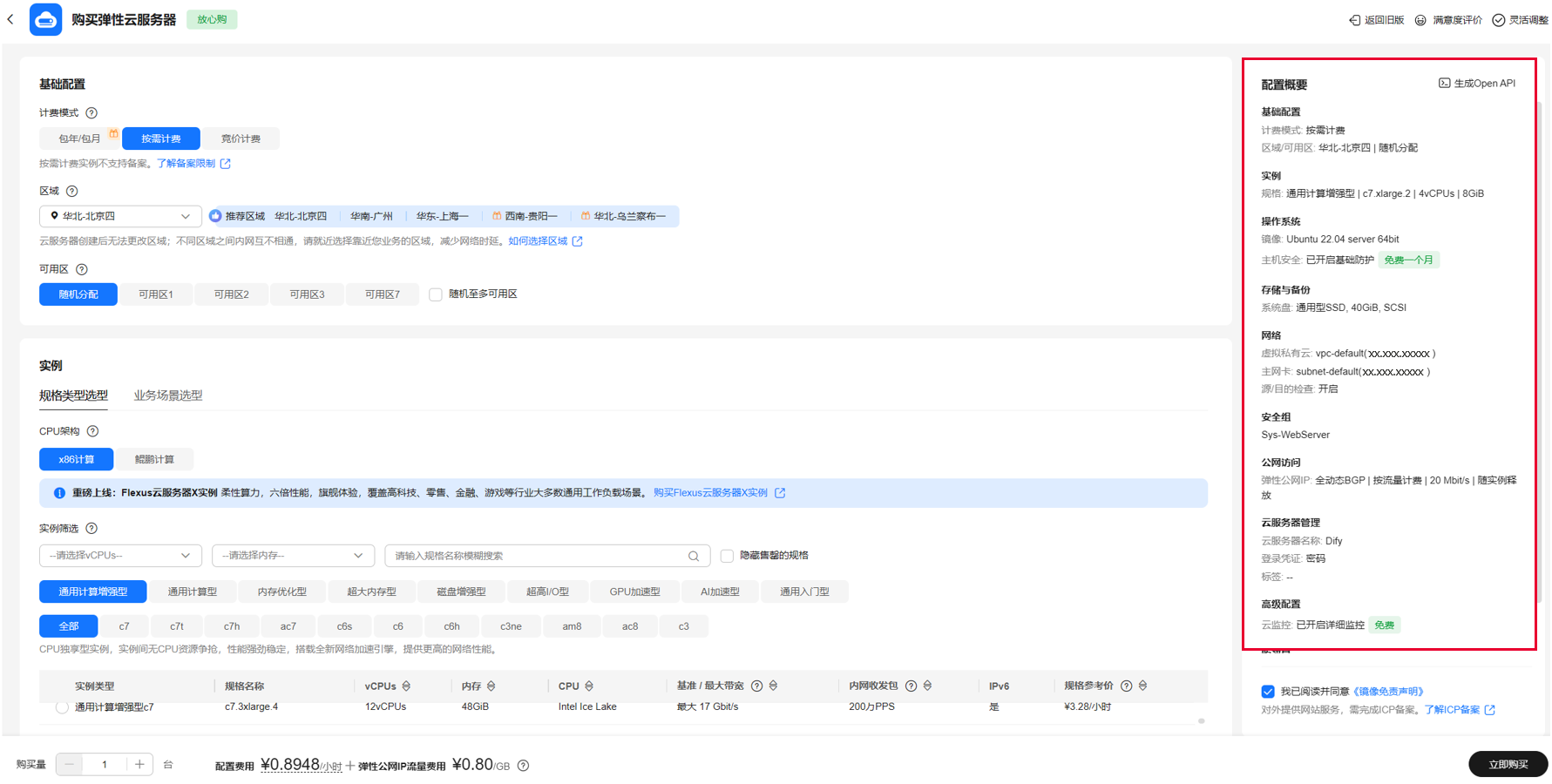Open 《镜像免责声明》 link
This screenshot has height=784, width=1552.
coord(1387,692)
